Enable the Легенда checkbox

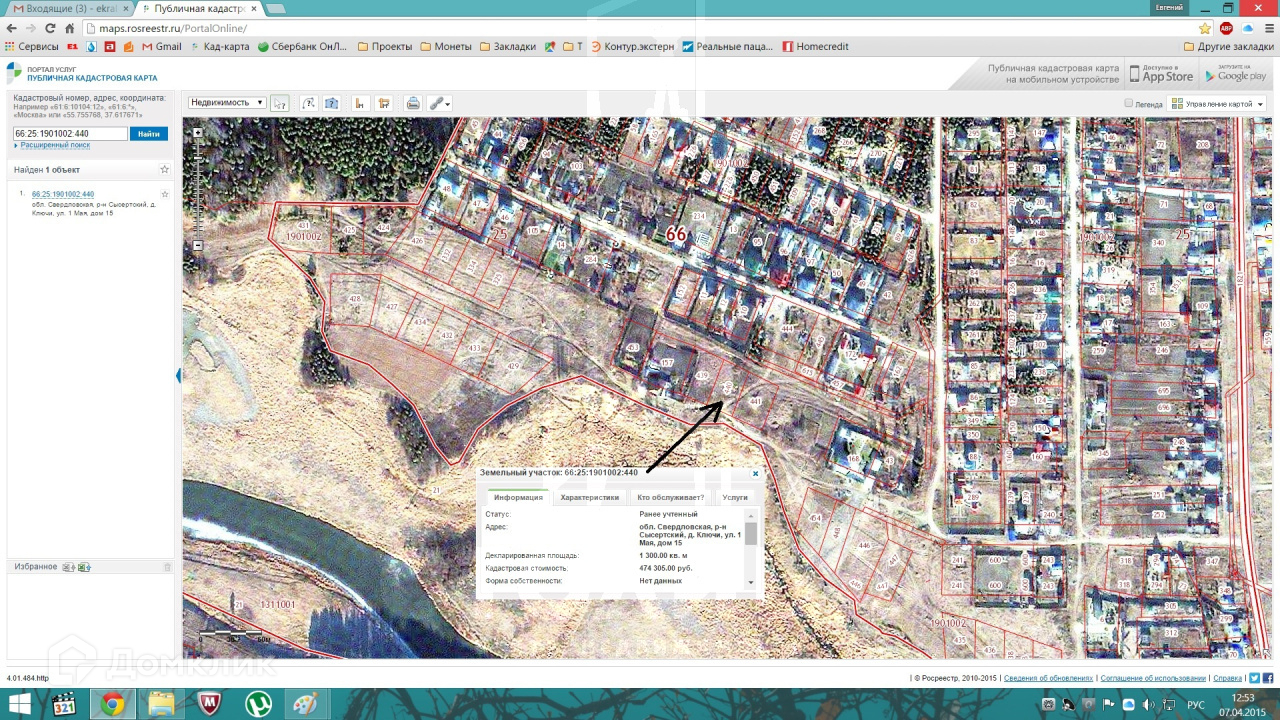(1129, 103)
